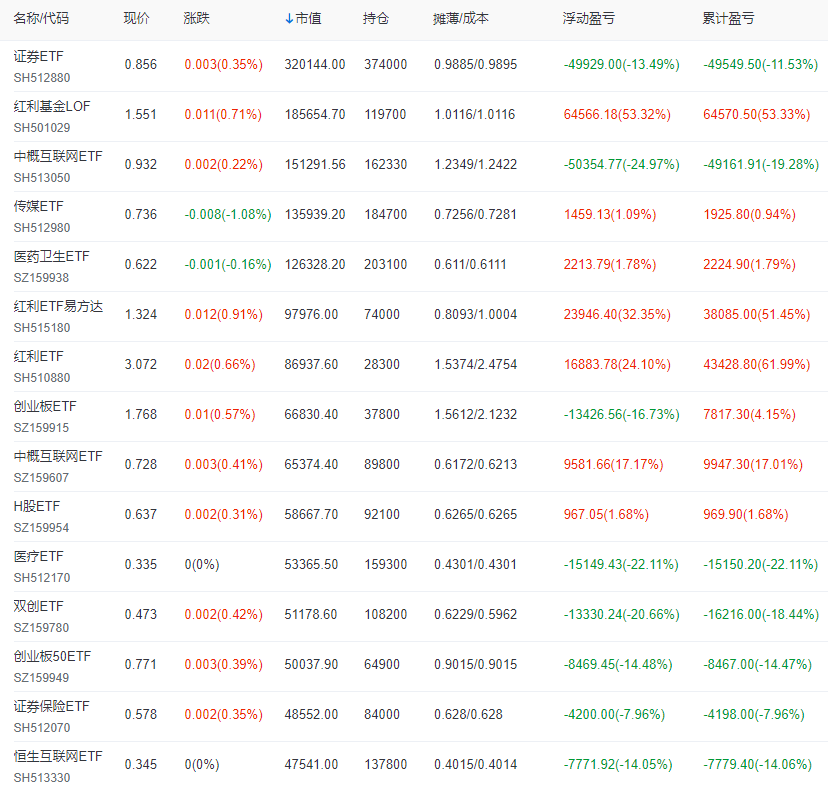828x788 pixels.
Task: Select floating profit 23946.40(32.35%)
Action: tap(617, 315)
